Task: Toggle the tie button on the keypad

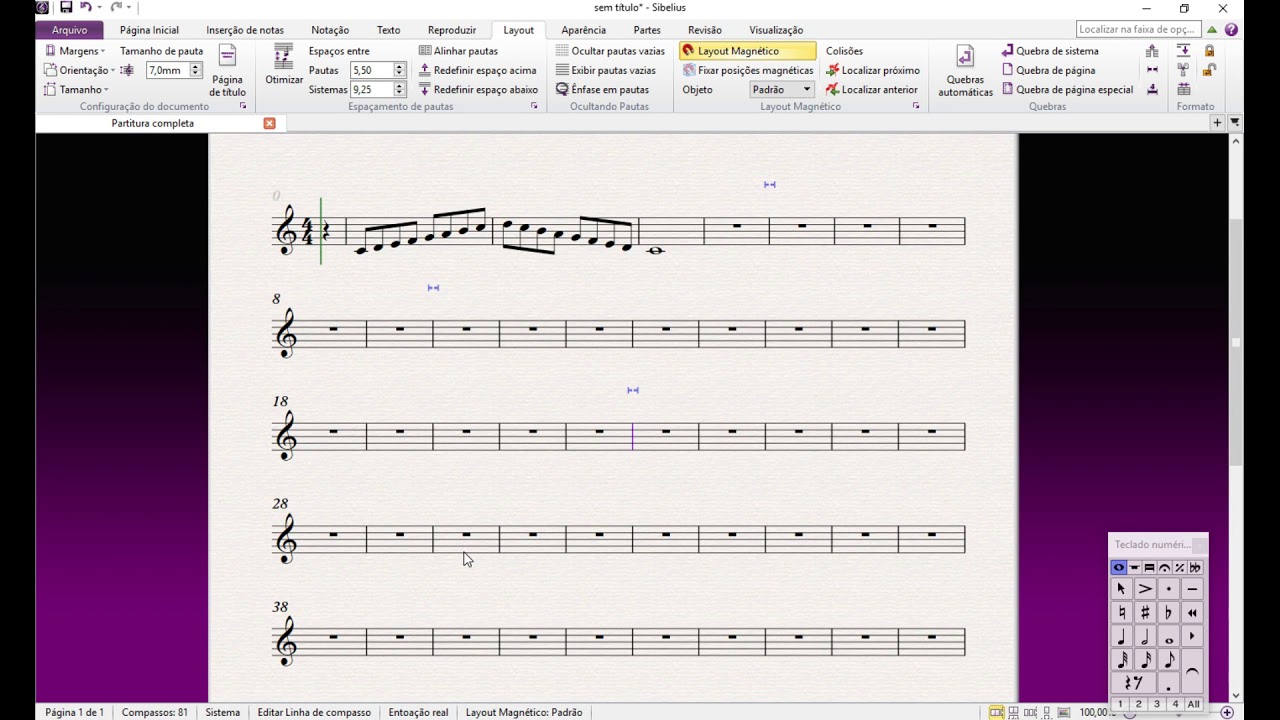Action: coord(1192,672)
